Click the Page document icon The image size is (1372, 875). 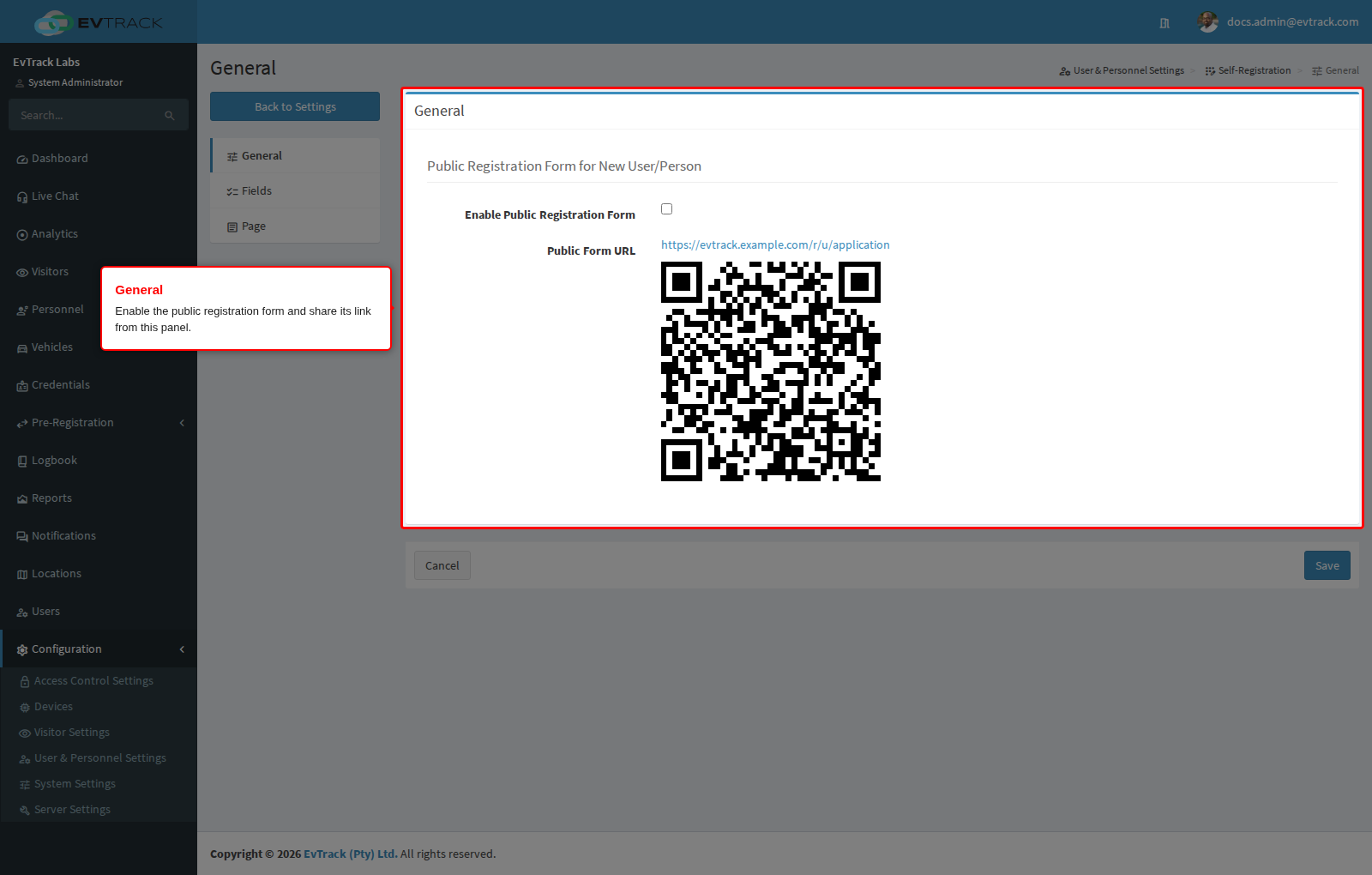(232, 227)
